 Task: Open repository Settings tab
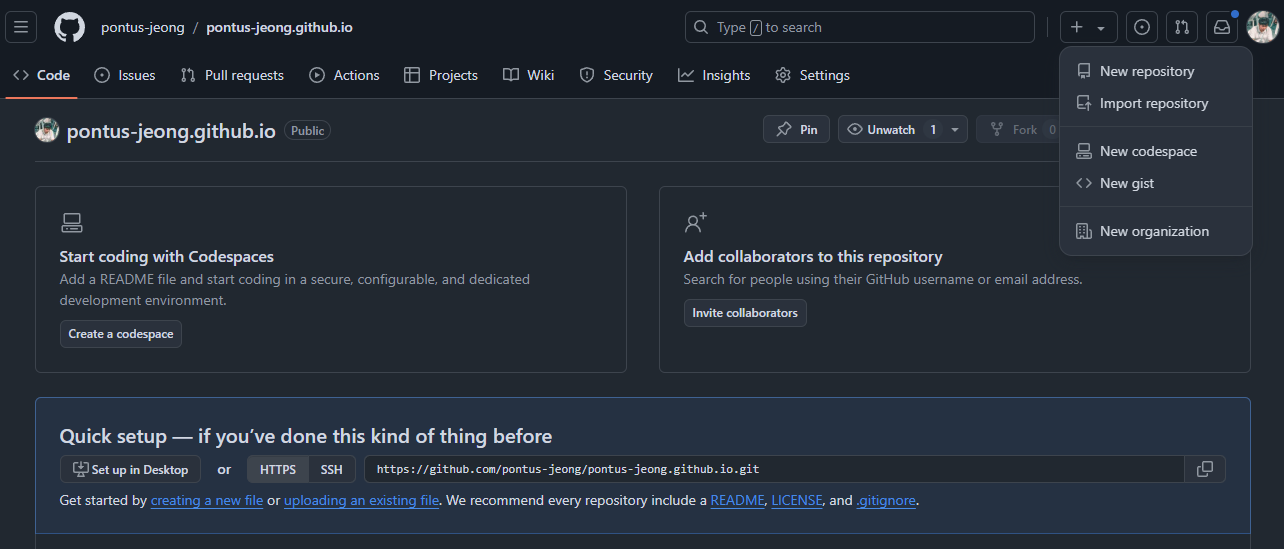point(813,75)
